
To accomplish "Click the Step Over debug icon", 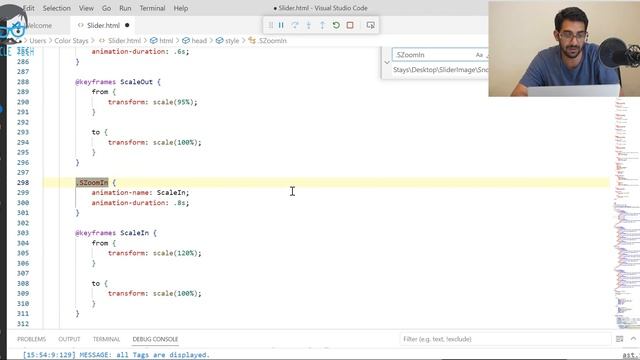I will pos(295,25).
